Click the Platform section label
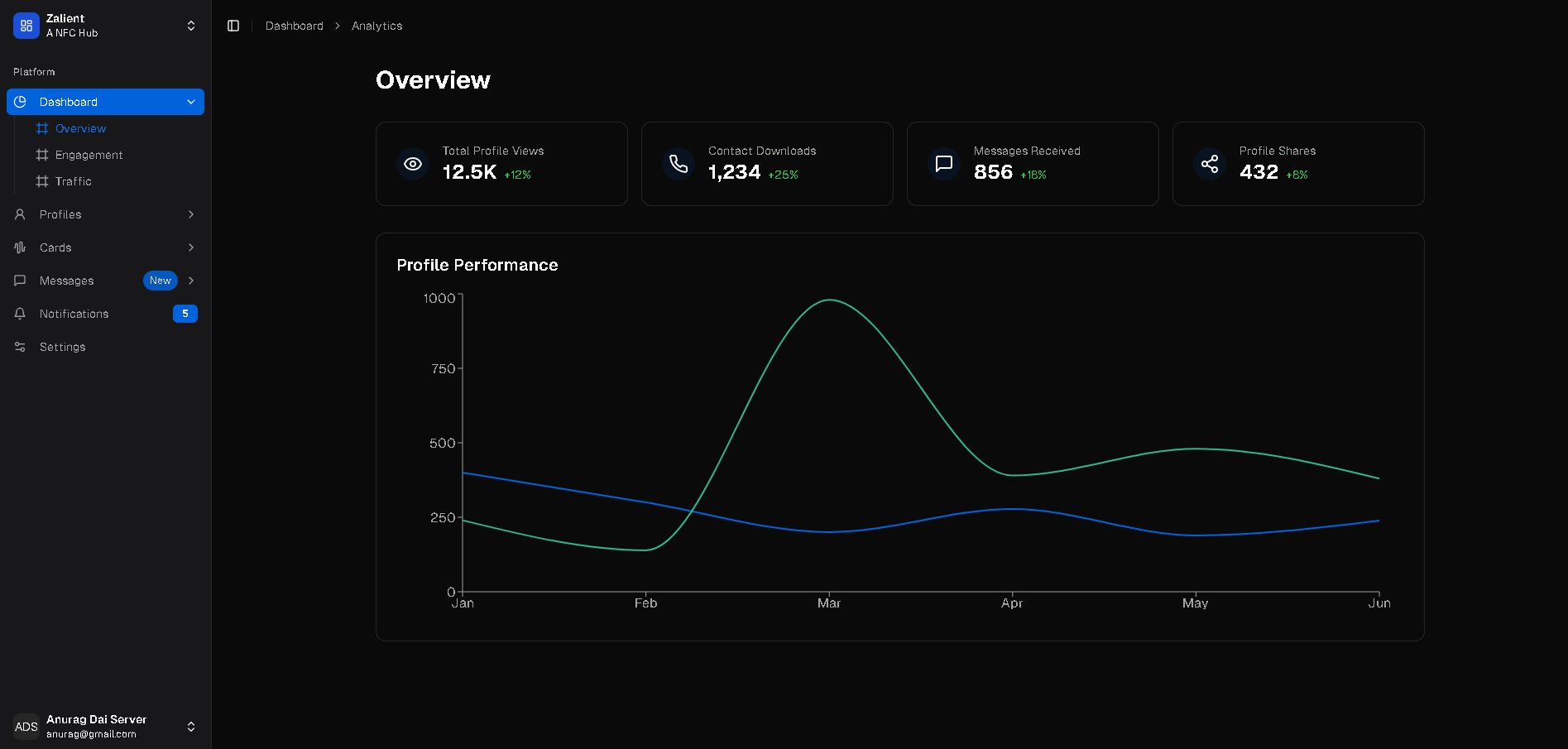 click(34, 72)
